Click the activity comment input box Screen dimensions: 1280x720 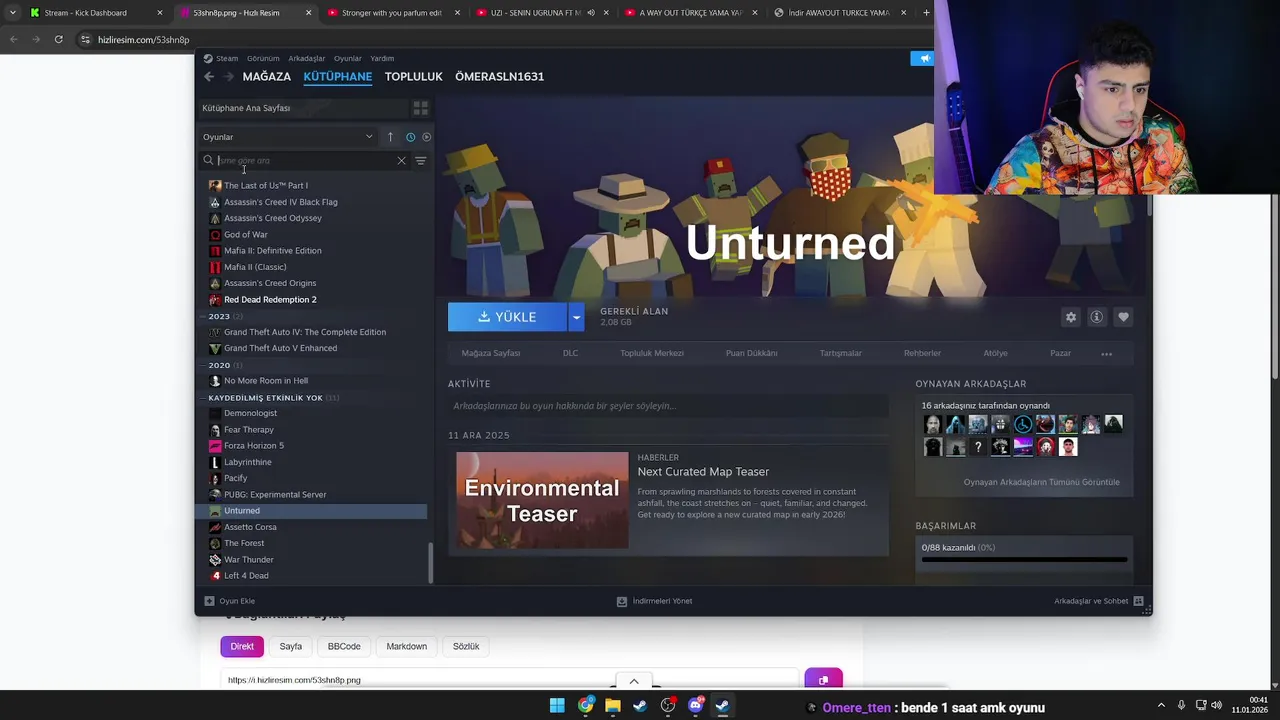(x=668, y=406)
